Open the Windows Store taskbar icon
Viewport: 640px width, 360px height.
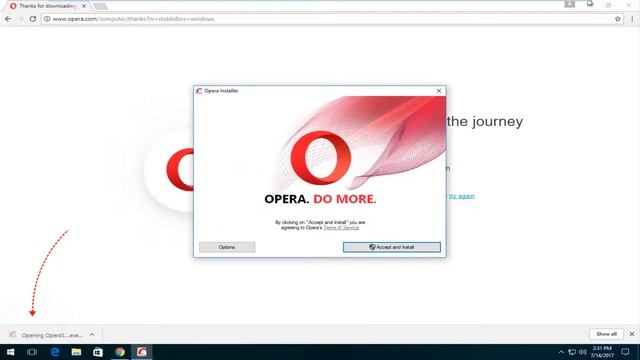(x=98, y=352)
